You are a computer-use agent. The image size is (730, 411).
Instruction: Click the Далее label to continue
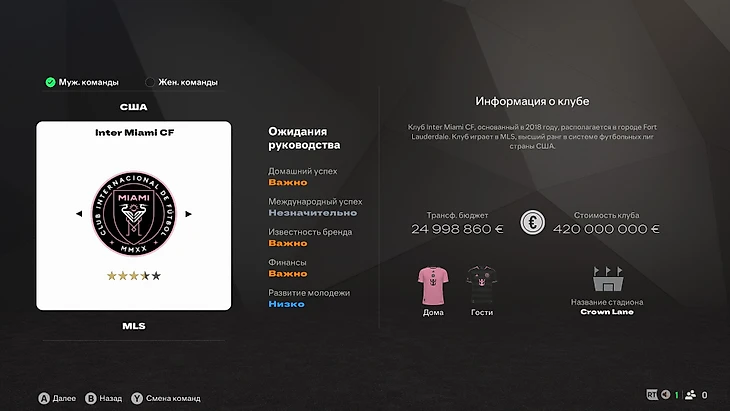[64, 398]
